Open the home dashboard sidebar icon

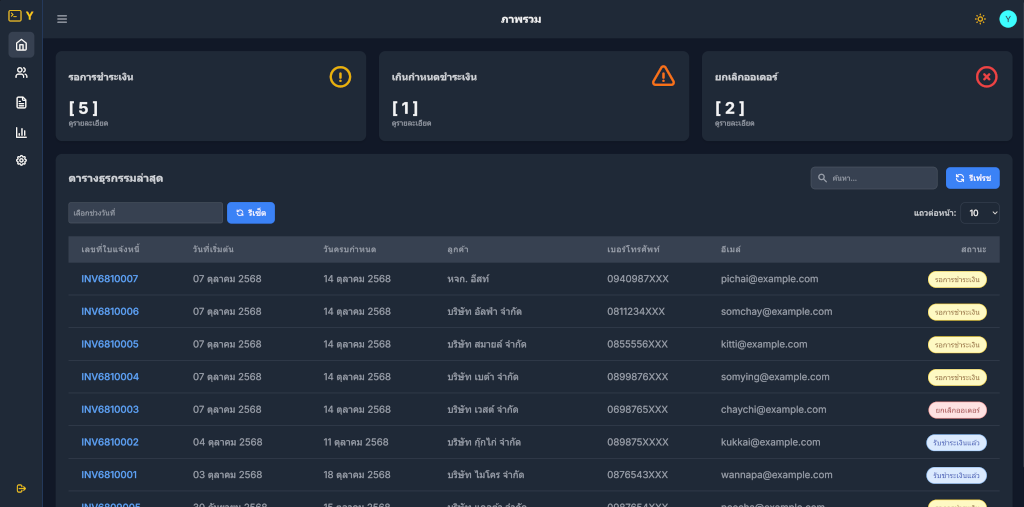(x=21, y=45)
